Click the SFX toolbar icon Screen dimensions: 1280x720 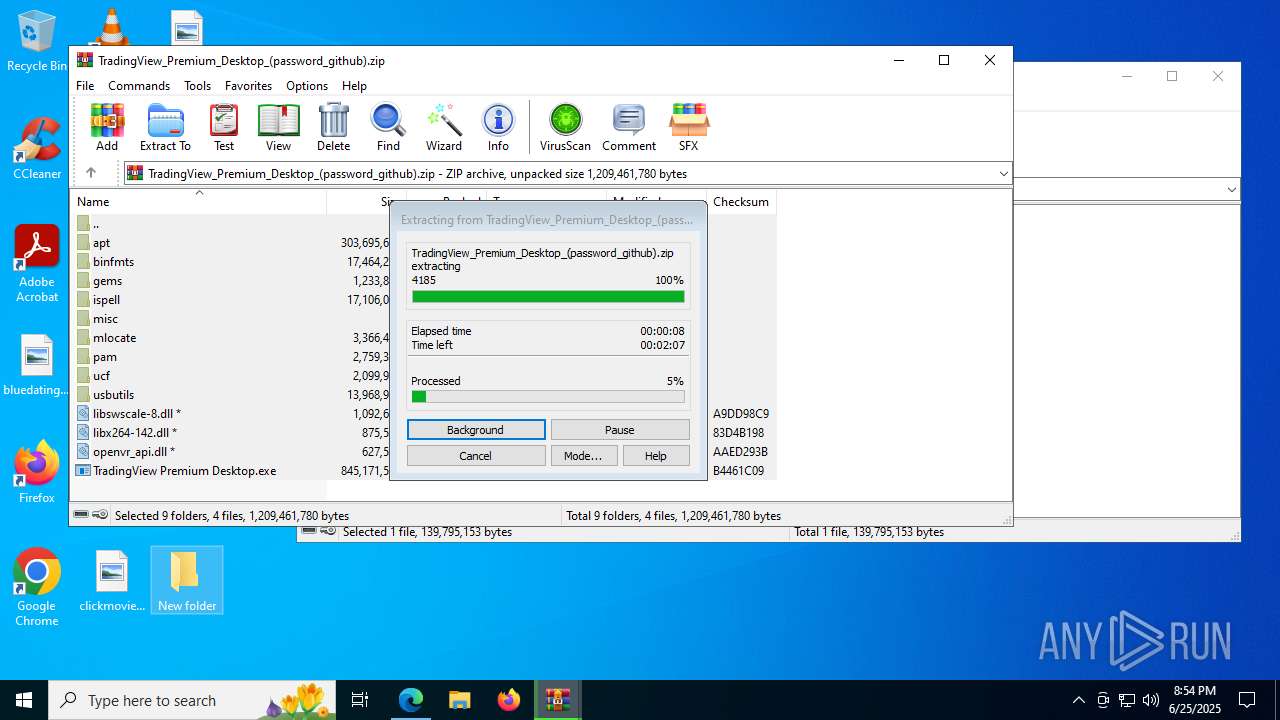coord(688,127)
